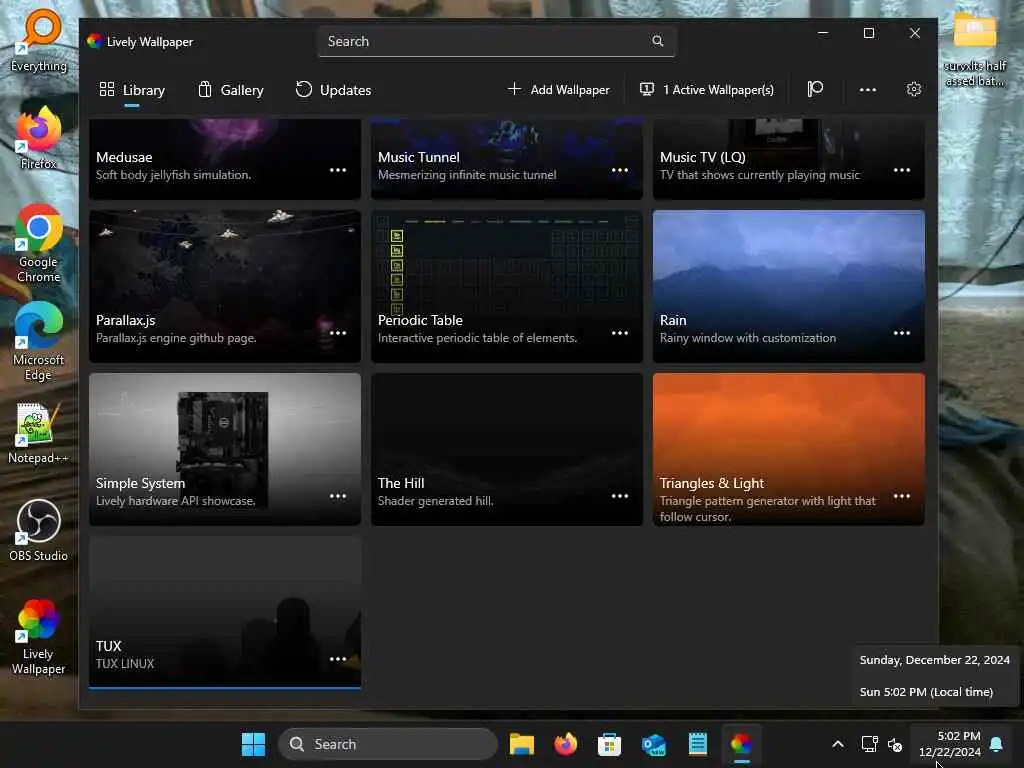Open the Library tab

(132, 90)
